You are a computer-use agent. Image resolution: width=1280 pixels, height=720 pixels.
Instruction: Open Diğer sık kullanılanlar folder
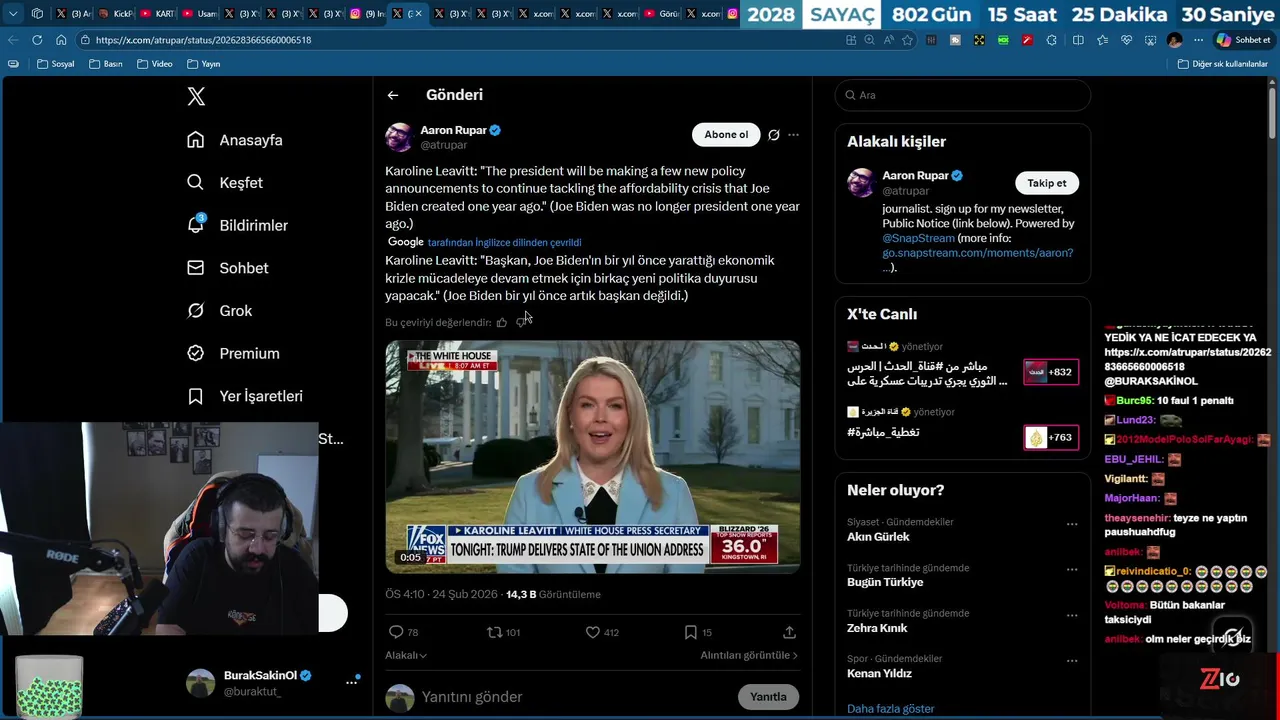(x=1222, y=64)
